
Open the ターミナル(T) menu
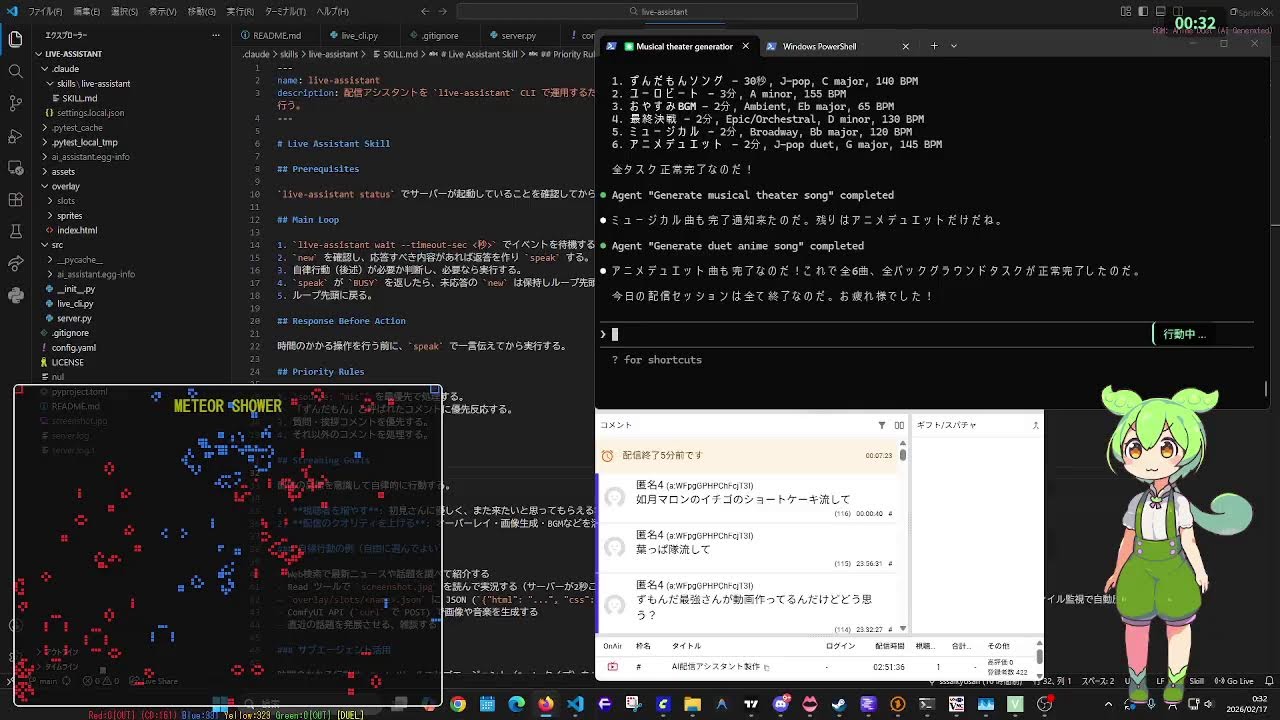click(x=285, y=11)
